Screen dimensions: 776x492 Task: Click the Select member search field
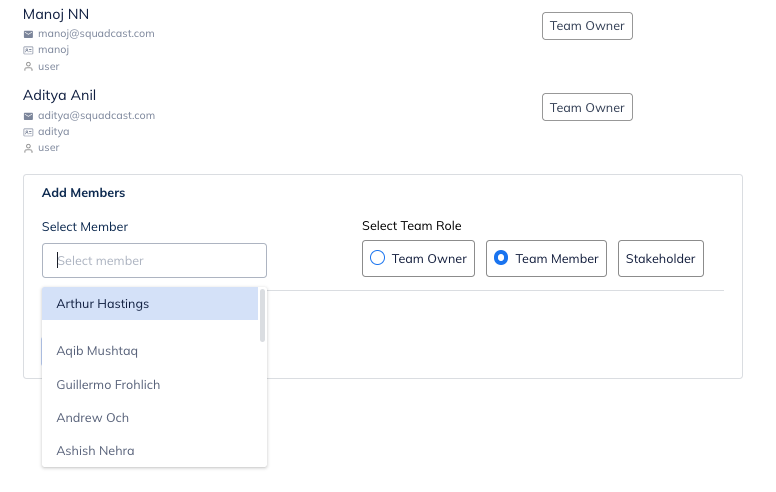tap(154, 261)
